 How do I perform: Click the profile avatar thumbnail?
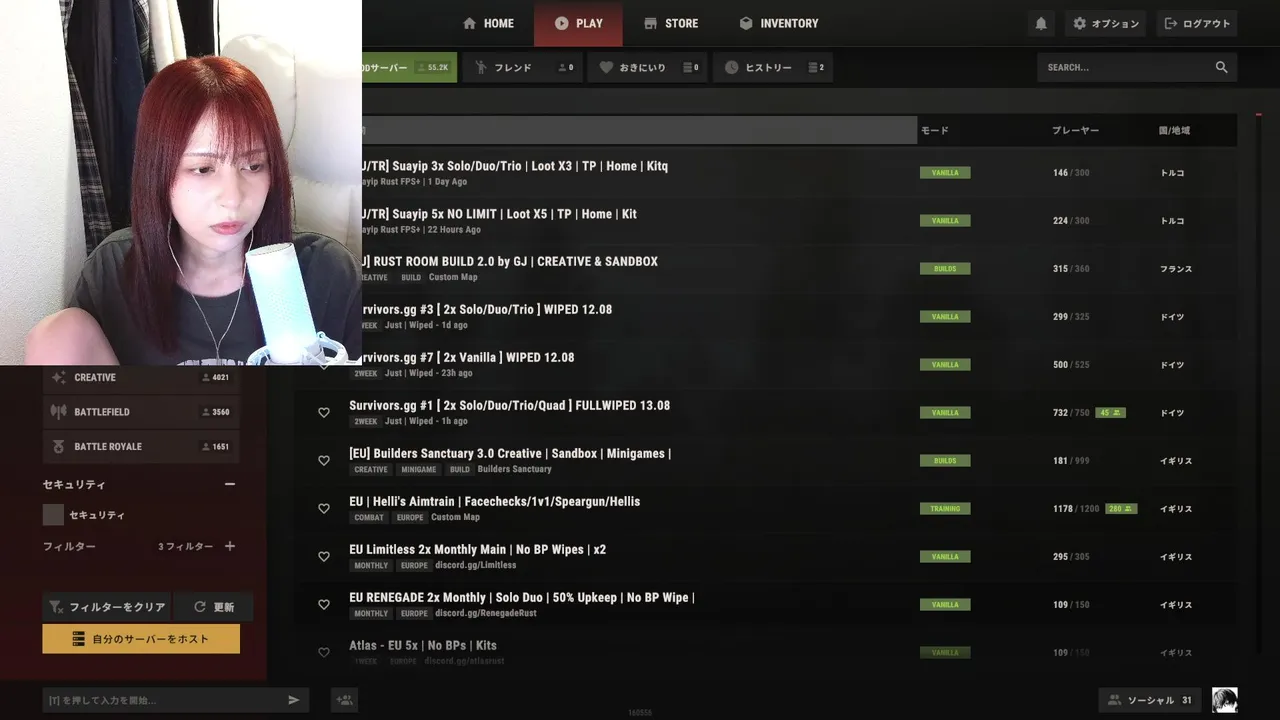1224,700
